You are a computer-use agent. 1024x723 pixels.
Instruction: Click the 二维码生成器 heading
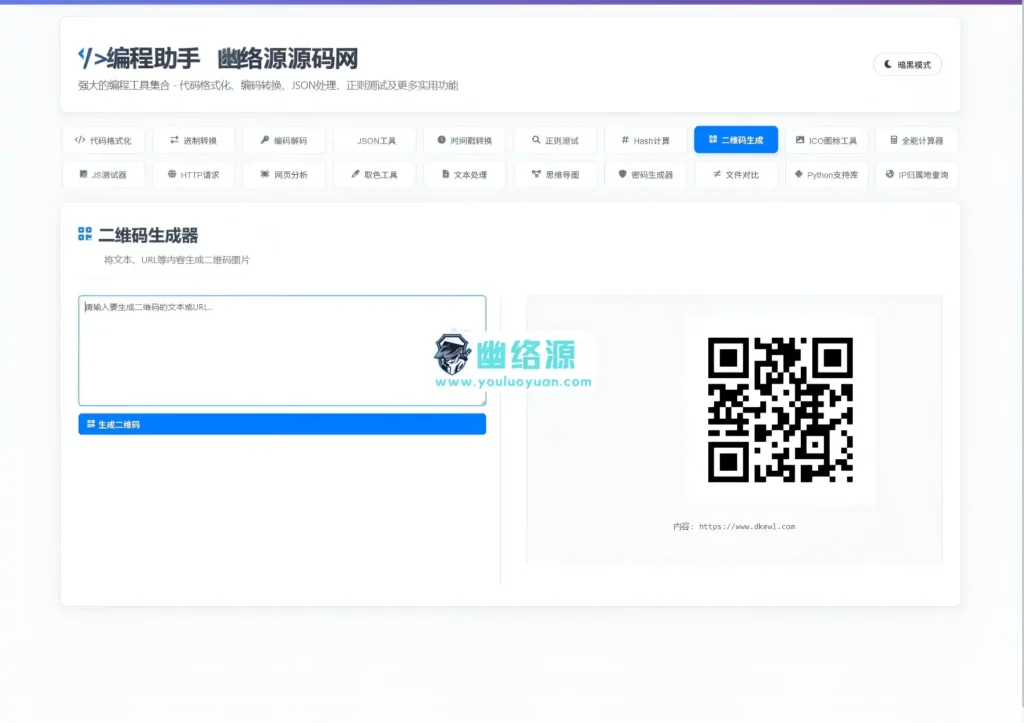pos(148,235)
